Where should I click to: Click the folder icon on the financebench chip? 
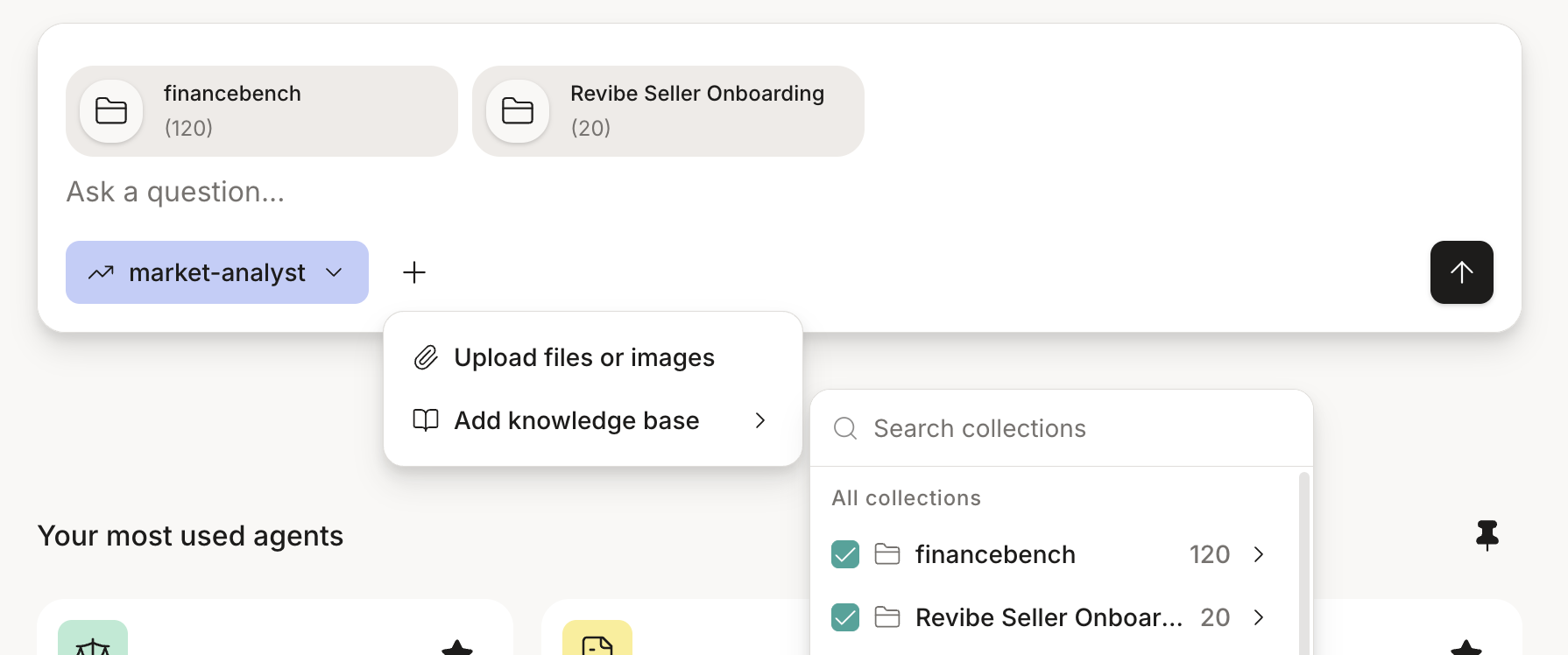coord(111,111)
